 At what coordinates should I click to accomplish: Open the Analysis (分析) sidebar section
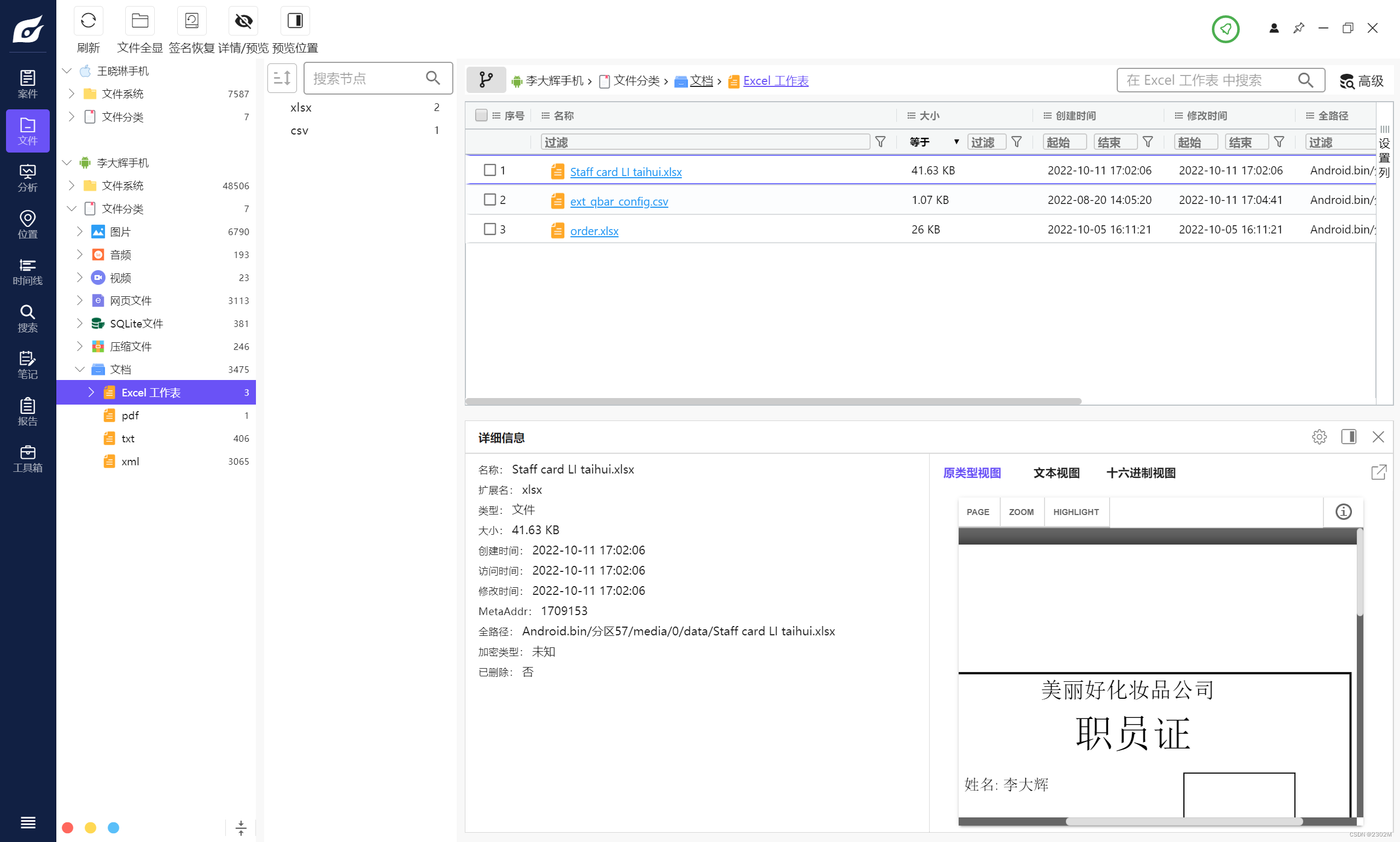(x=27, y=178)
